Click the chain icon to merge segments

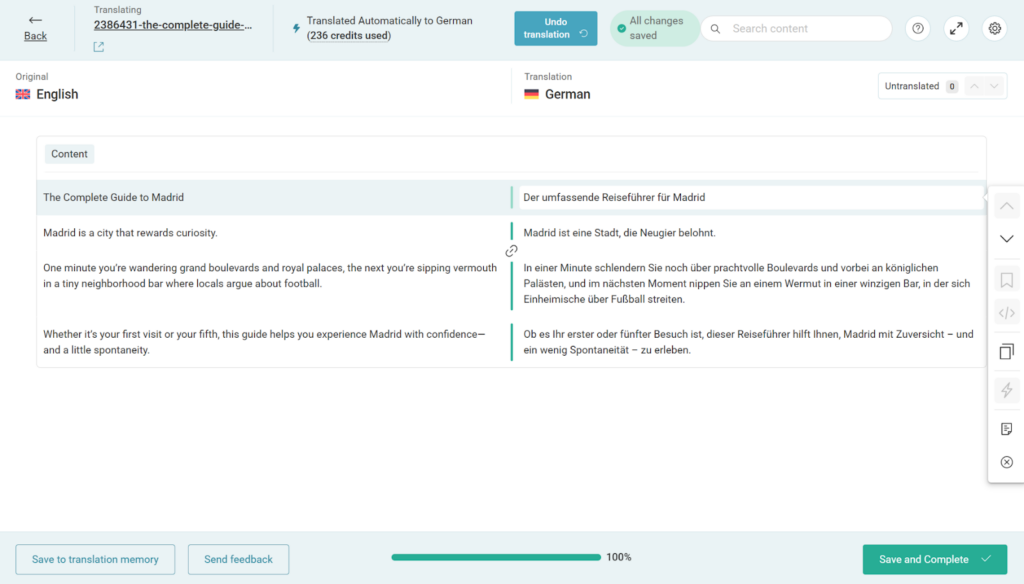(x=511, y=251)
